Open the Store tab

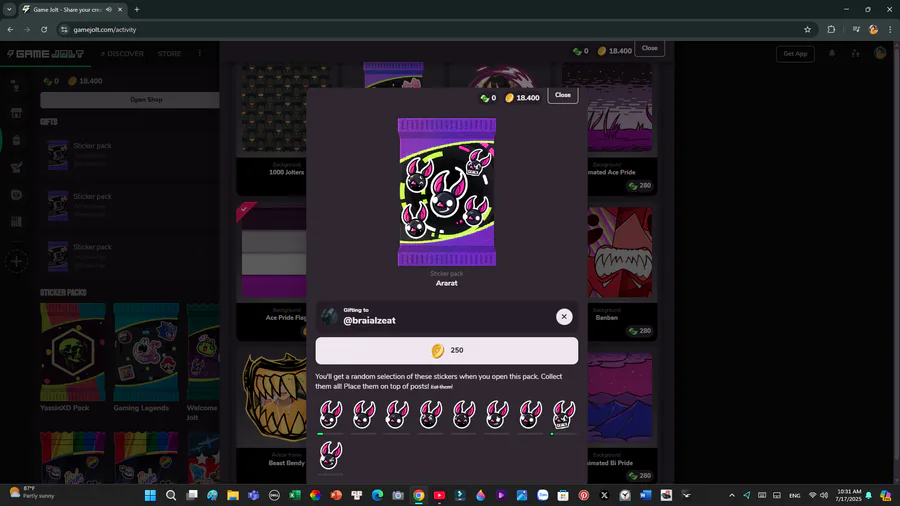tap(169, 54)
